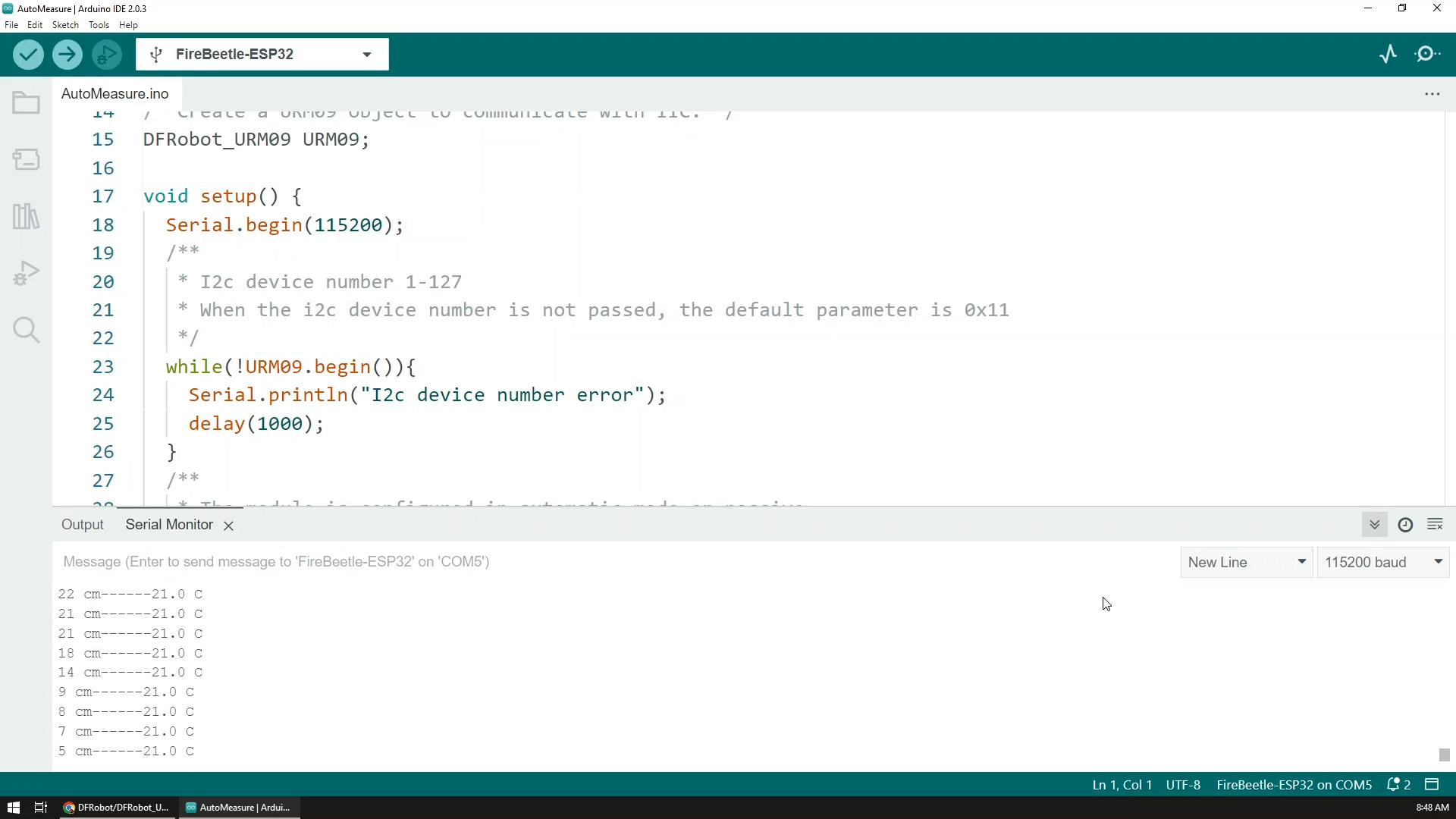Click the Verify (checkmark) button
The height and width of the screenshot is (819, 1456).
point(29,54)
